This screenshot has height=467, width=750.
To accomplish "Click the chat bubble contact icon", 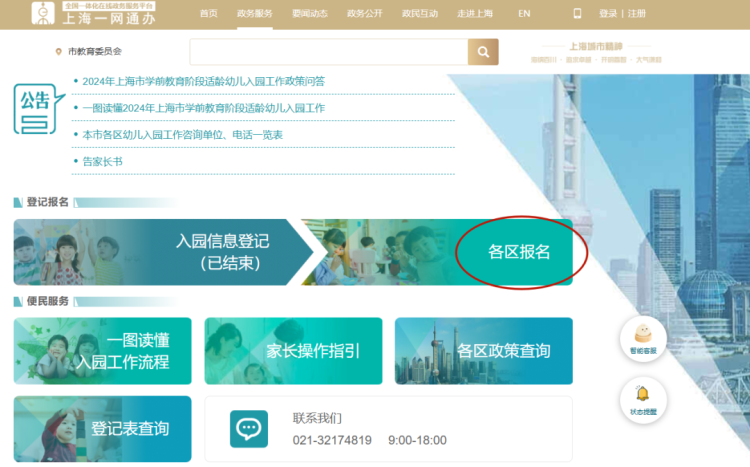I will pos(248,428).
